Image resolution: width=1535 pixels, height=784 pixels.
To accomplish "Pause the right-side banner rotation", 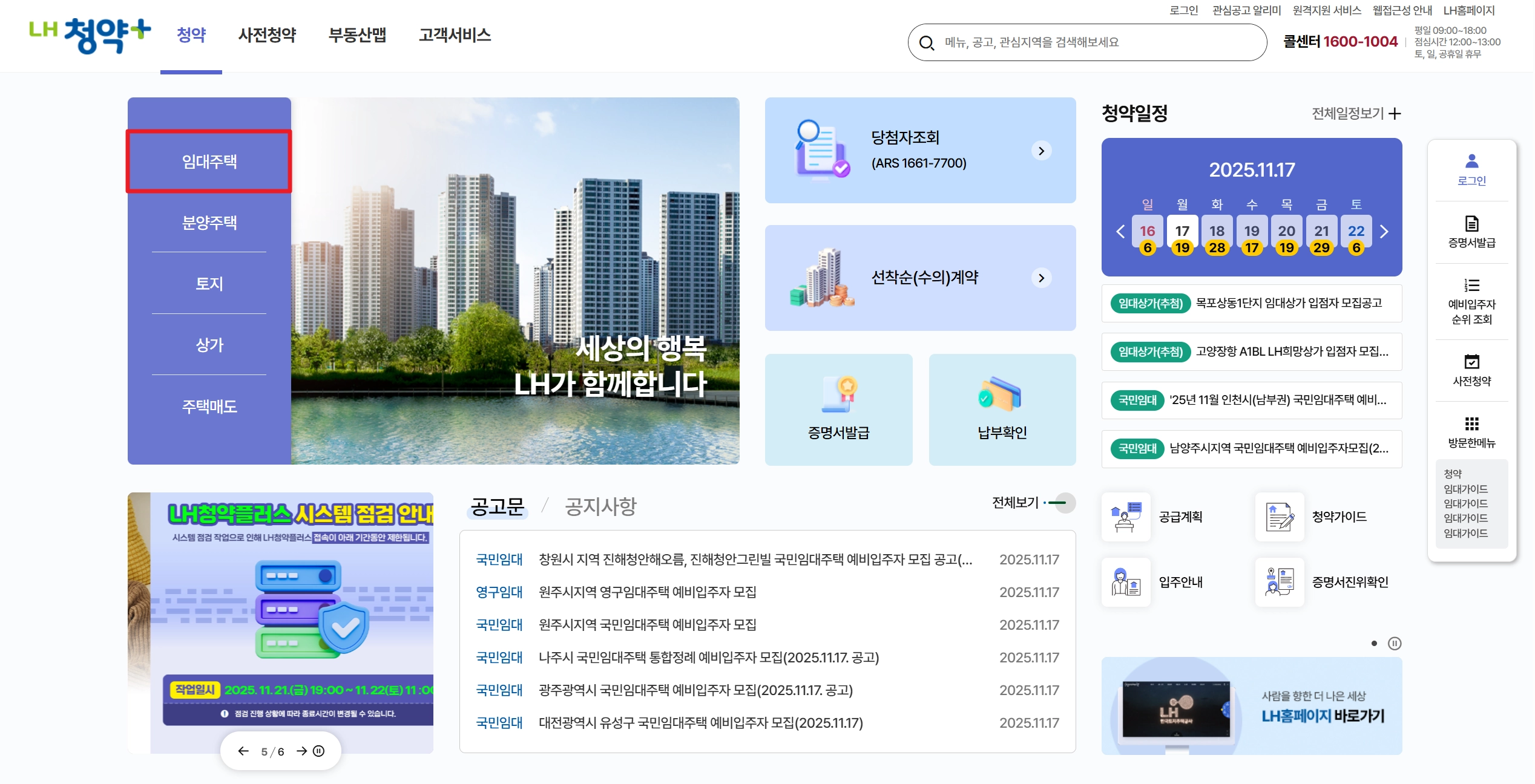I will coord(1396,644).
